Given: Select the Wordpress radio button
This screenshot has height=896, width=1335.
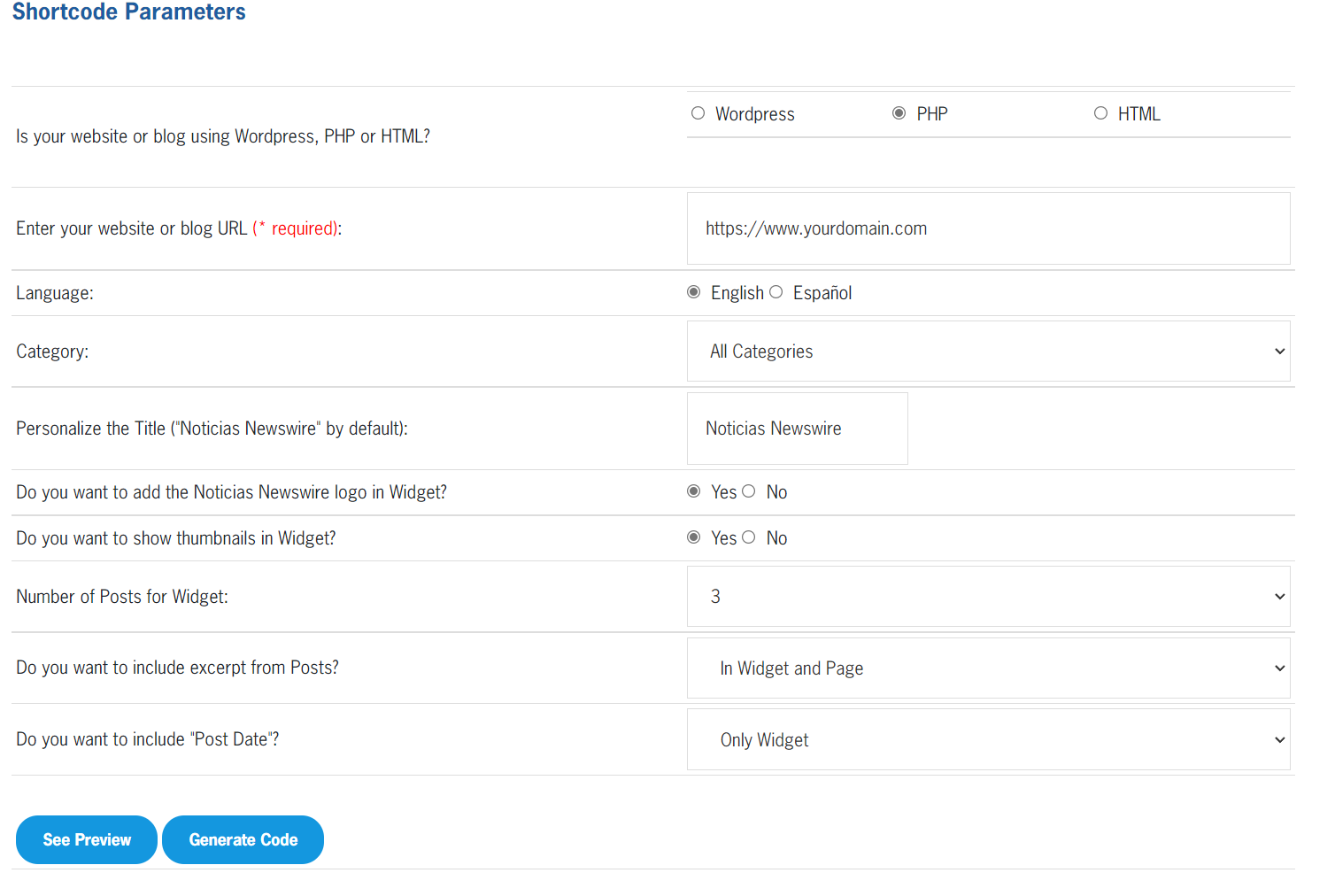Looking at the screenshot, I should [698, 113].
